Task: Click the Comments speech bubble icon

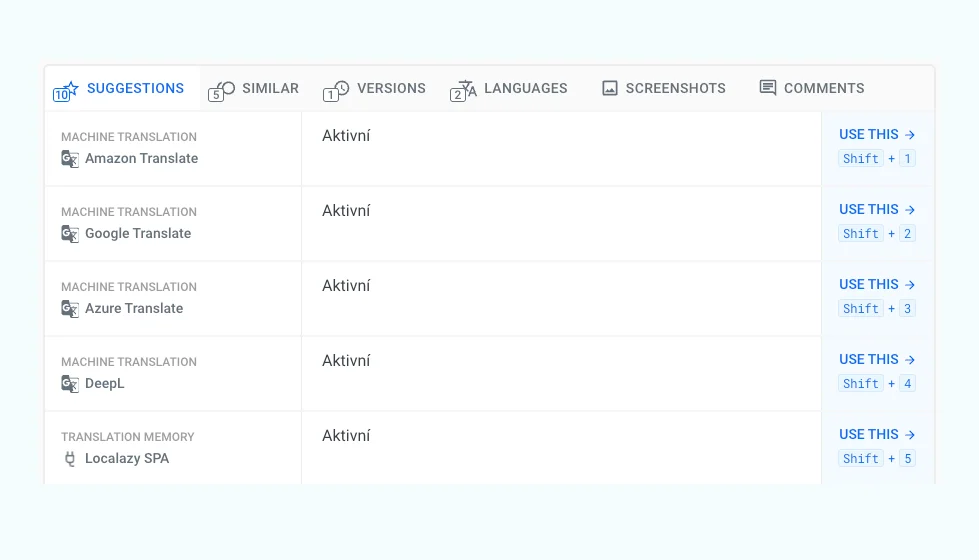Action: pos(768,88)
